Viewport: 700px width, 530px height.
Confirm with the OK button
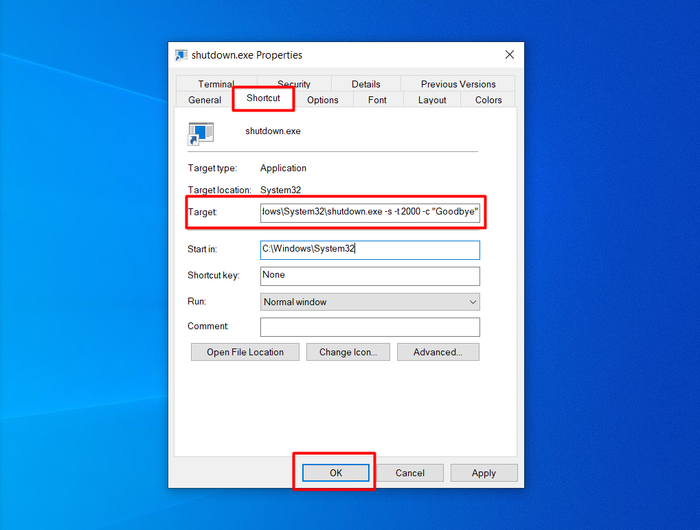click(x=336, y=473)
